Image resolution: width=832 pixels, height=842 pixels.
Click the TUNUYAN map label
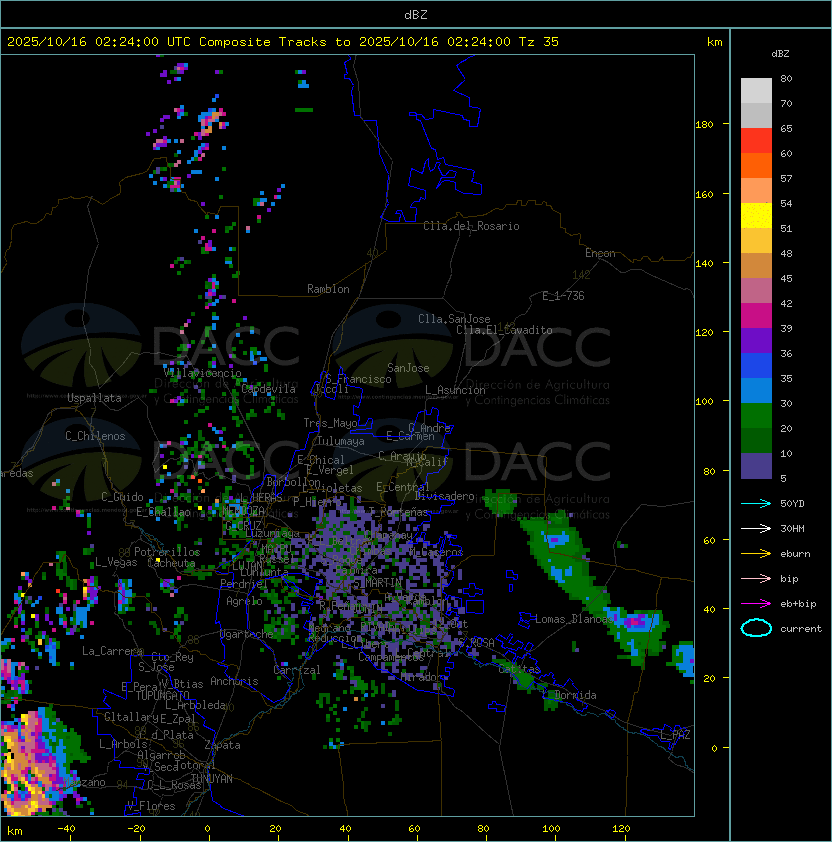pyautogui.click(x=212, y=779)
